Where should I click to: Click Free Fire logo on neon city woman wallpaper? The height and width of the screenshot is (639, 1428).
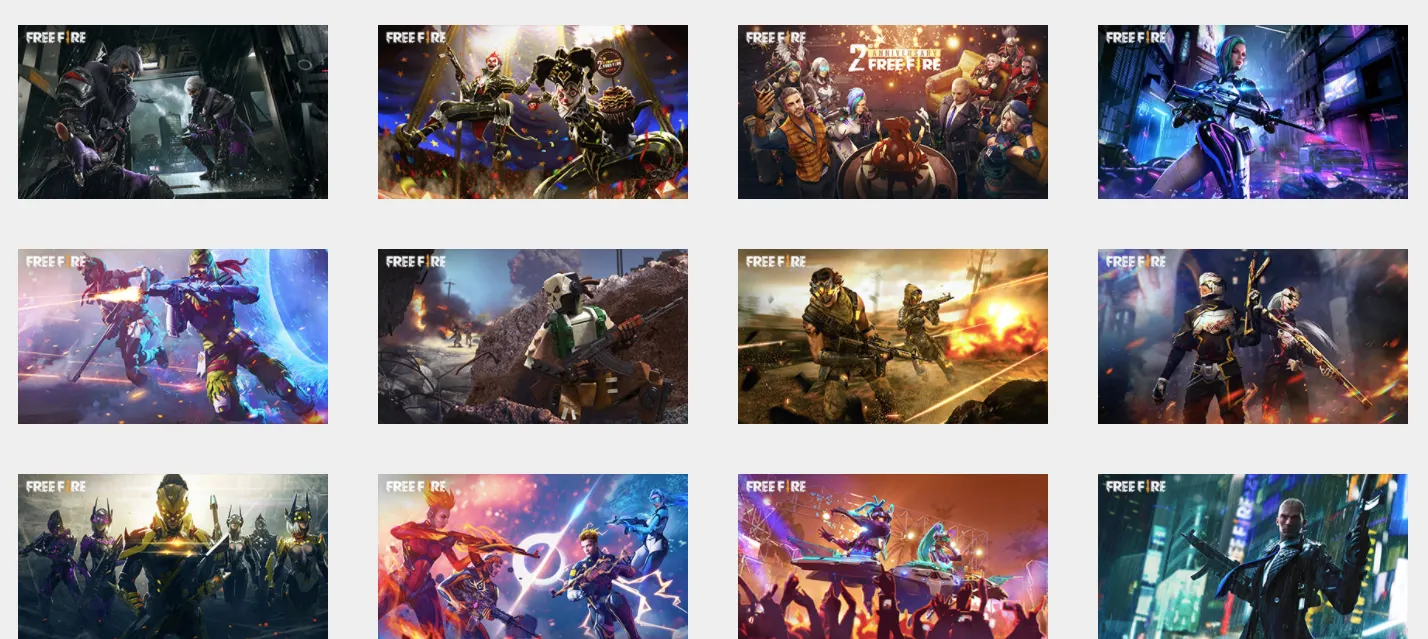click(1135, 37)
